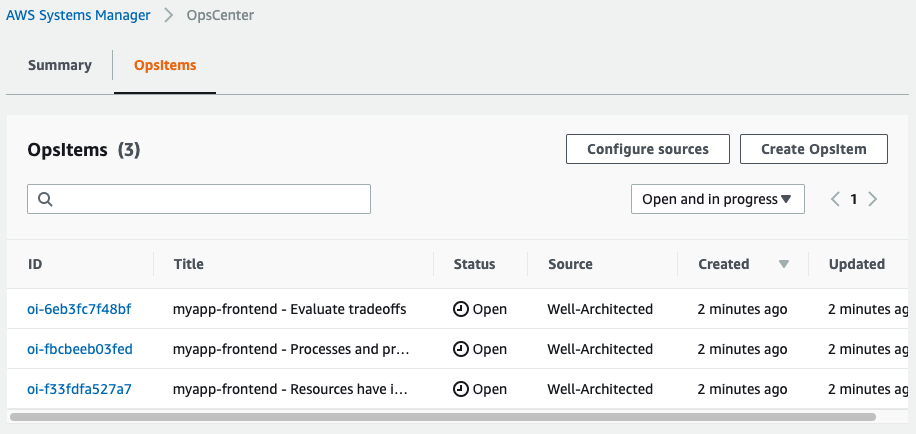Select Well-Architected source in oi-f33fdfa527a7 row

(x=600, y=389)
